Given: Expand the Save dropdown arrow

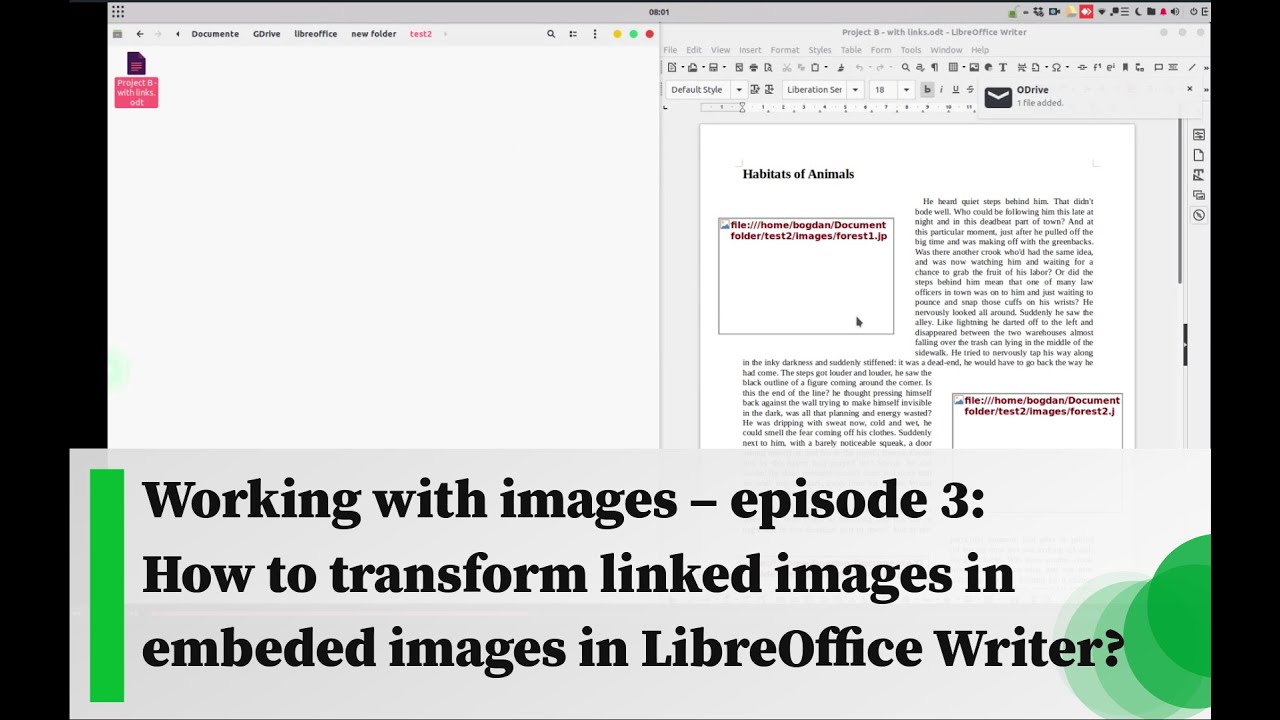Looking at the screenshot, I should coord(724,67).
